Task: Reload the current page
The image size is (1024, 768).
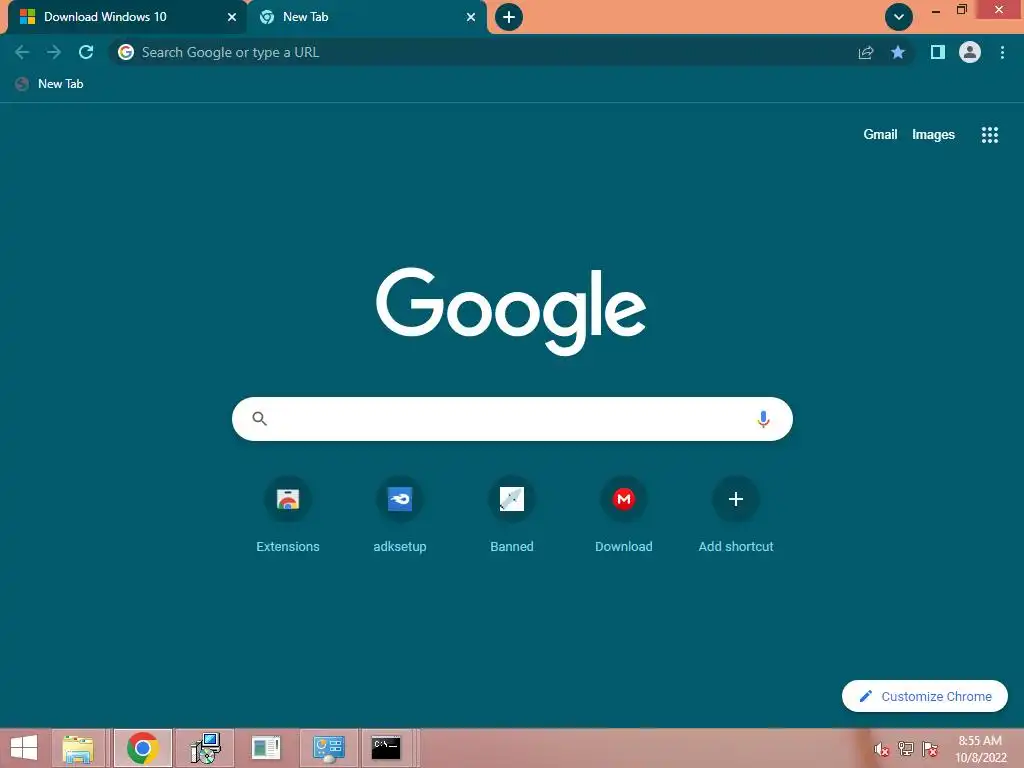Action: [86, 52]
